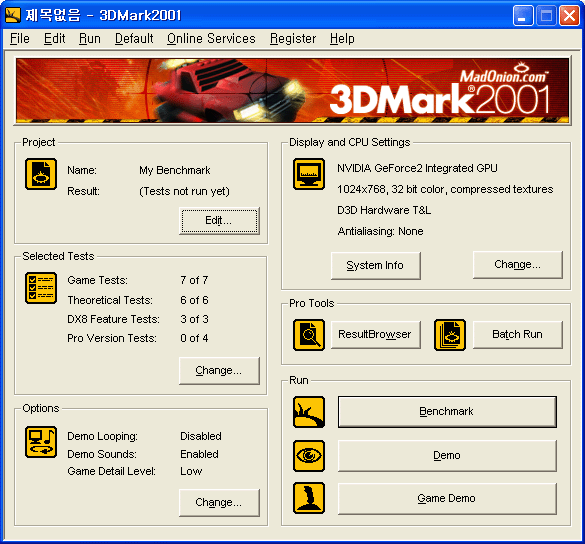The image size is (585, 544).
Task: Click the Edit... button in Project
Action: (x=219, y=221)
